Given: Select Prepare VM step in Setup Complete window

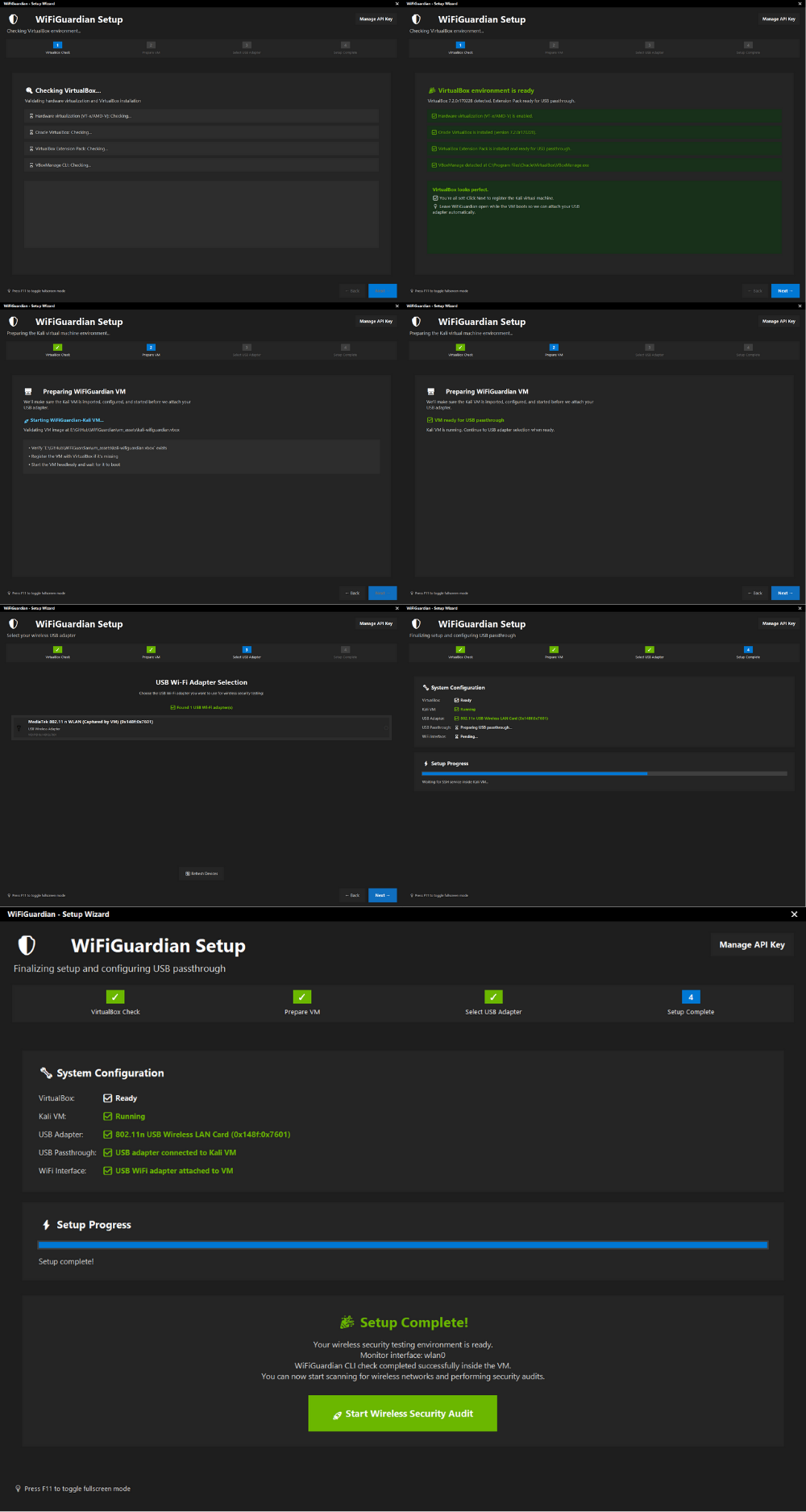Looking at the screenshot, I should click(x=302, y=1003).
